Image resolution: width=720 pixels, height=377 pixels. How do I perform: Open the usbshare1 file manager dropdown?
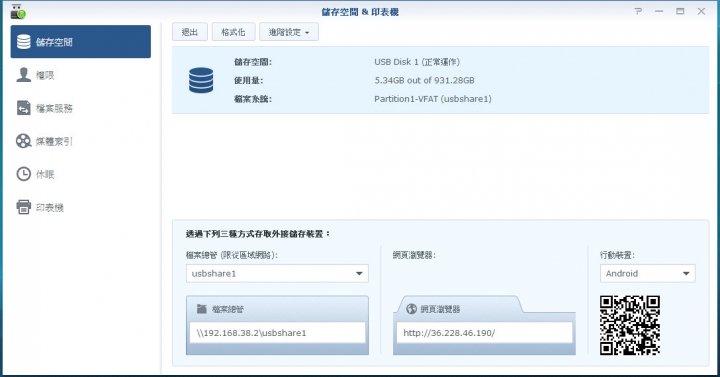pyautogui.click(x=277, y=273)
